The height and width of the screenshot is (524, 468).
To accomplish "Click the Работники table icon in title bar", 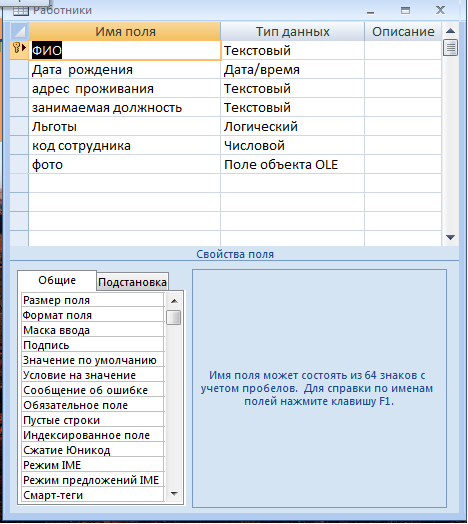I will (21, 11).
